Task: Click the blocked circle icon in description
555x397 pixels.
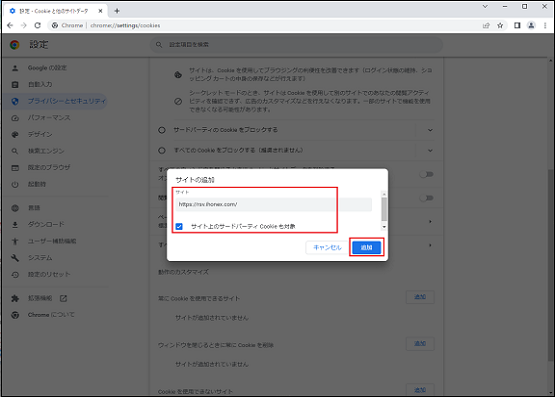Action: 178,102
